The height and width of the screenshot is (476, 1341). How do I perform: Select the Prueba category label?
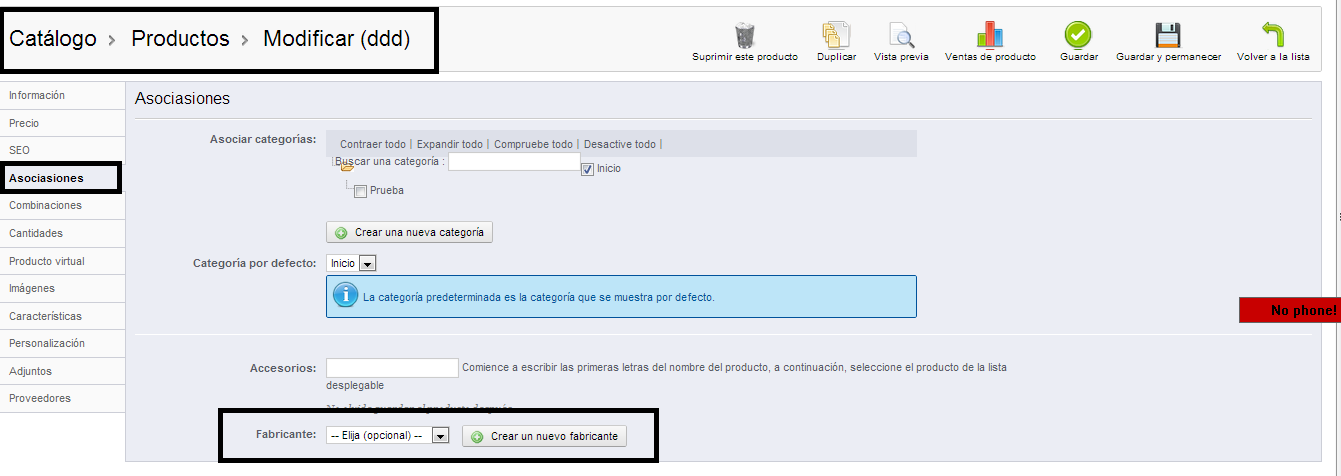click(387, 191)
